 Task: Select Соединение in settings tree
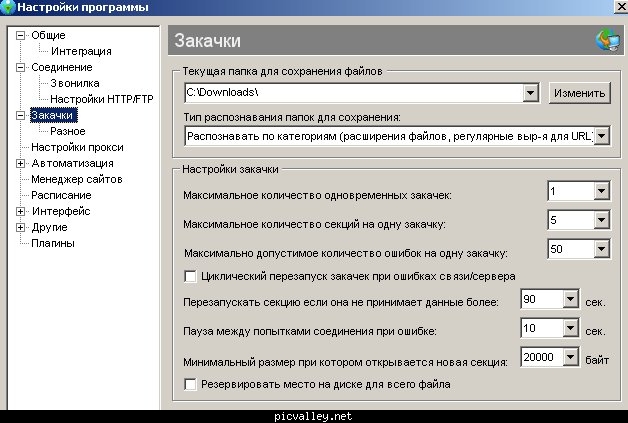[x=62, y=67]
